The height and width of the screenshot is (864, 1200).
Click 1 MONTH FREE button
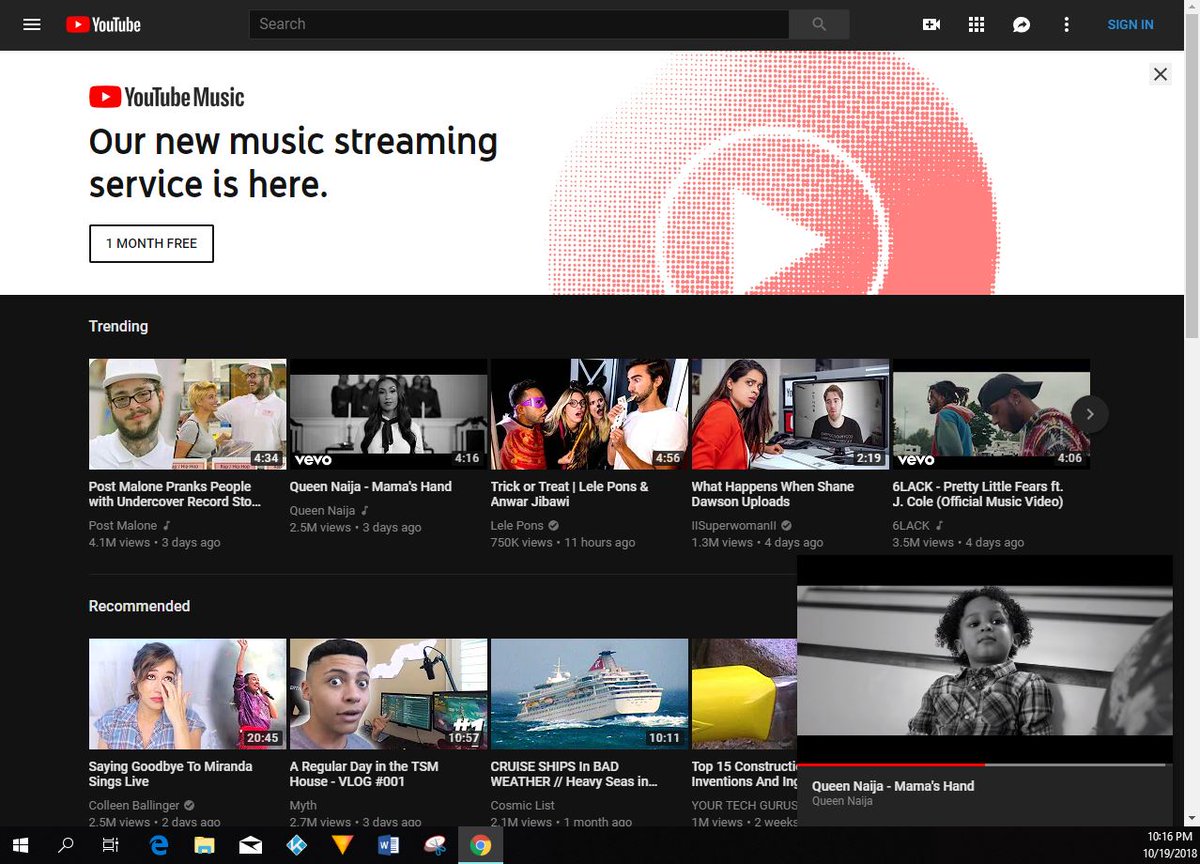click(151, 243)
